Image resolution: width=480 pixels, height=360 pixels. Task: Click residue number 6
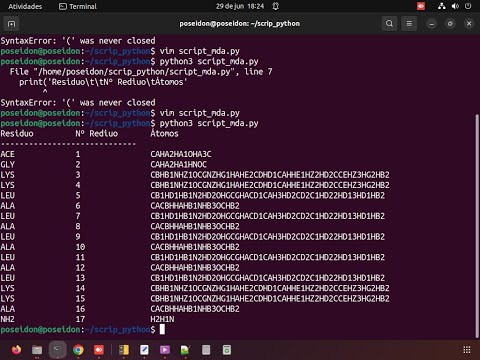[x=78, y=206]
